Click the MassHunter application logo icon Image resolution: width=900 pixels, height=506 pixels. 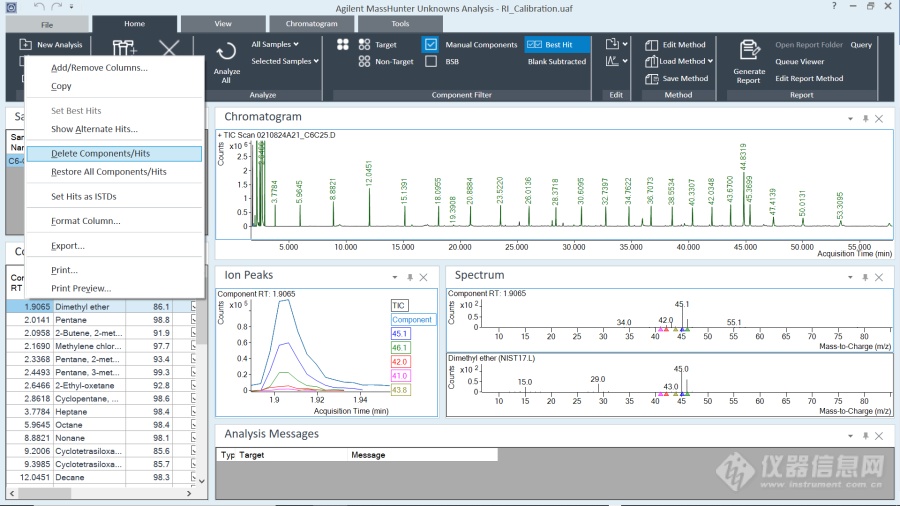coord(11,7)
